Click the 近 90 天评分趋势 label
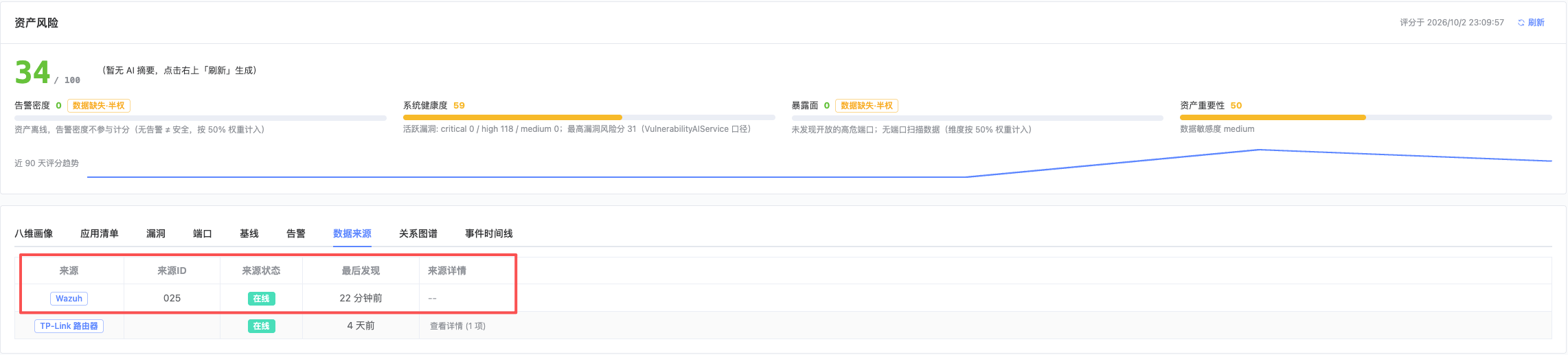 (x=47, y=163)
